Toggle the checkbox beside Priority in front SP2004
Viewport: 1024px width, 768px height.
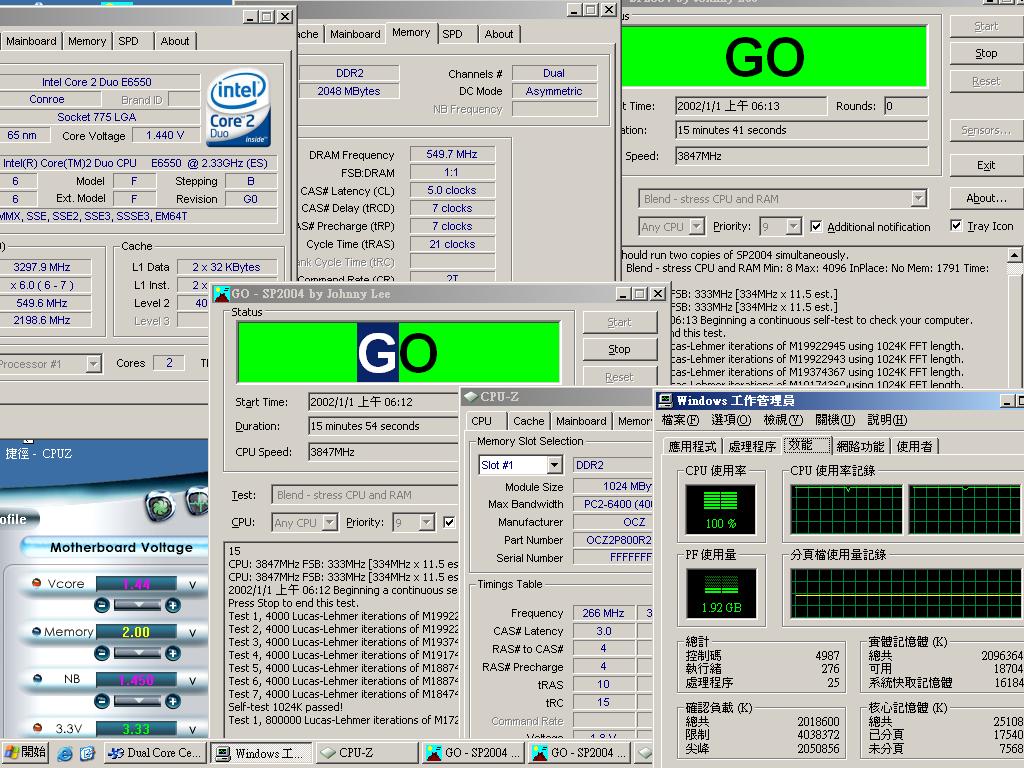point(449,522)
